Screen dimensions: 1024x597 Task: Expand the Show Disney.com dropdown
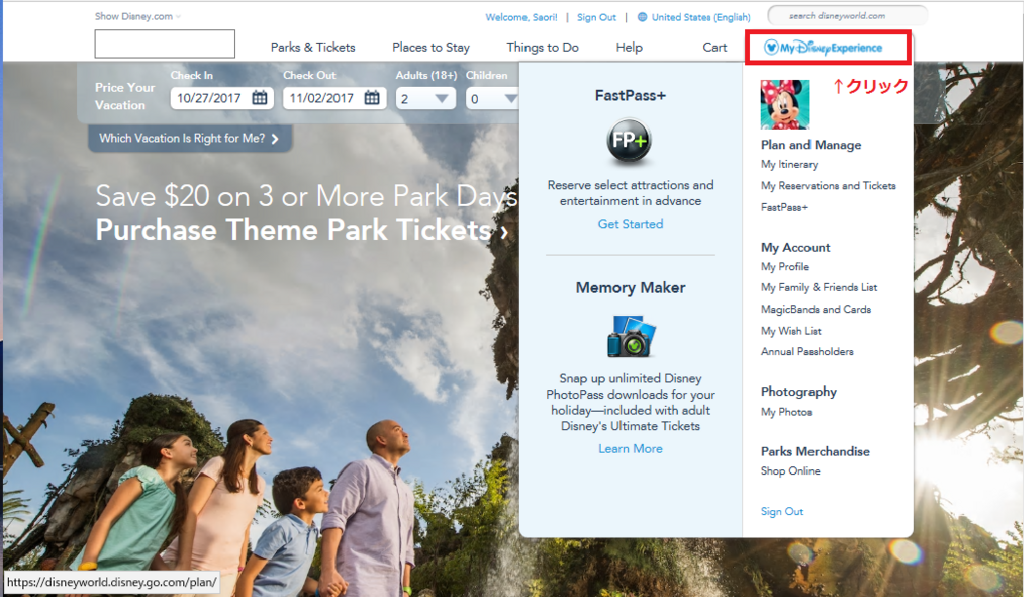(138, 16)
